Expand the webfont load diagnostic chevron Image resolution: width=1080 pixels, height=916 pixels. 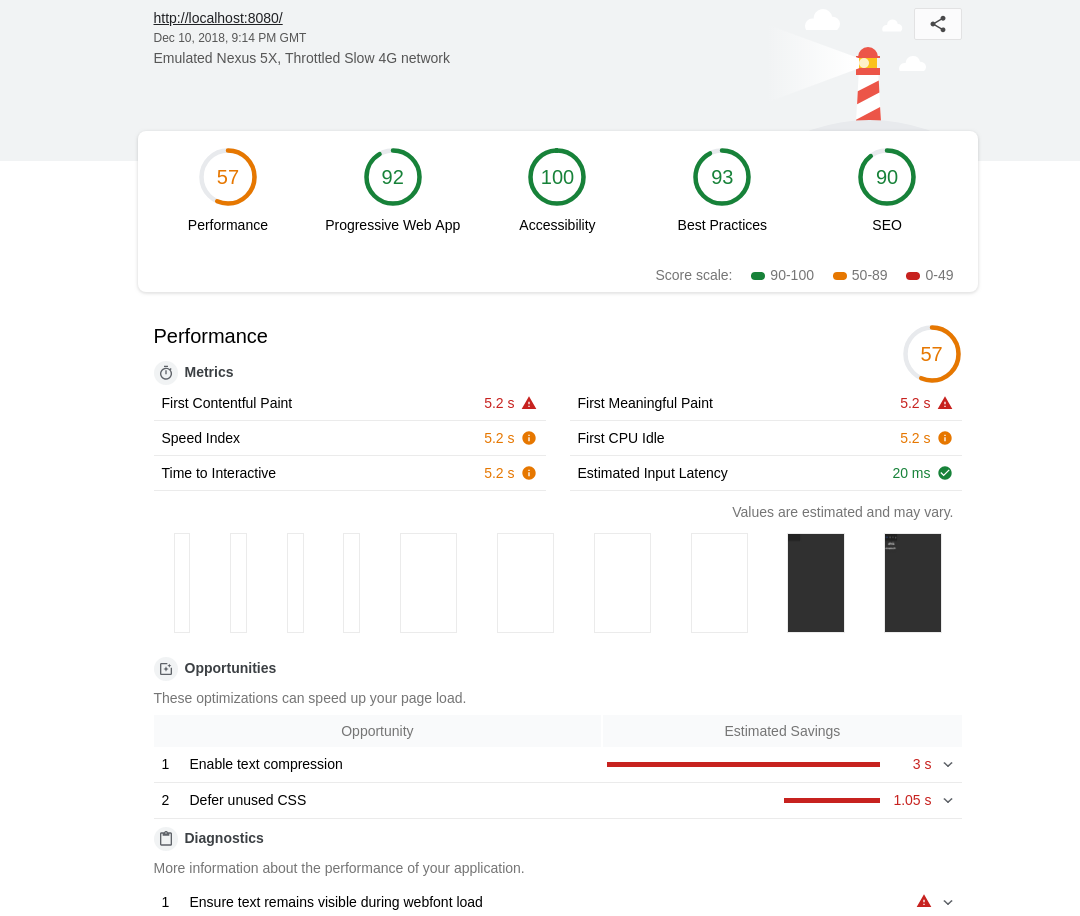click(x=948, y=902)
